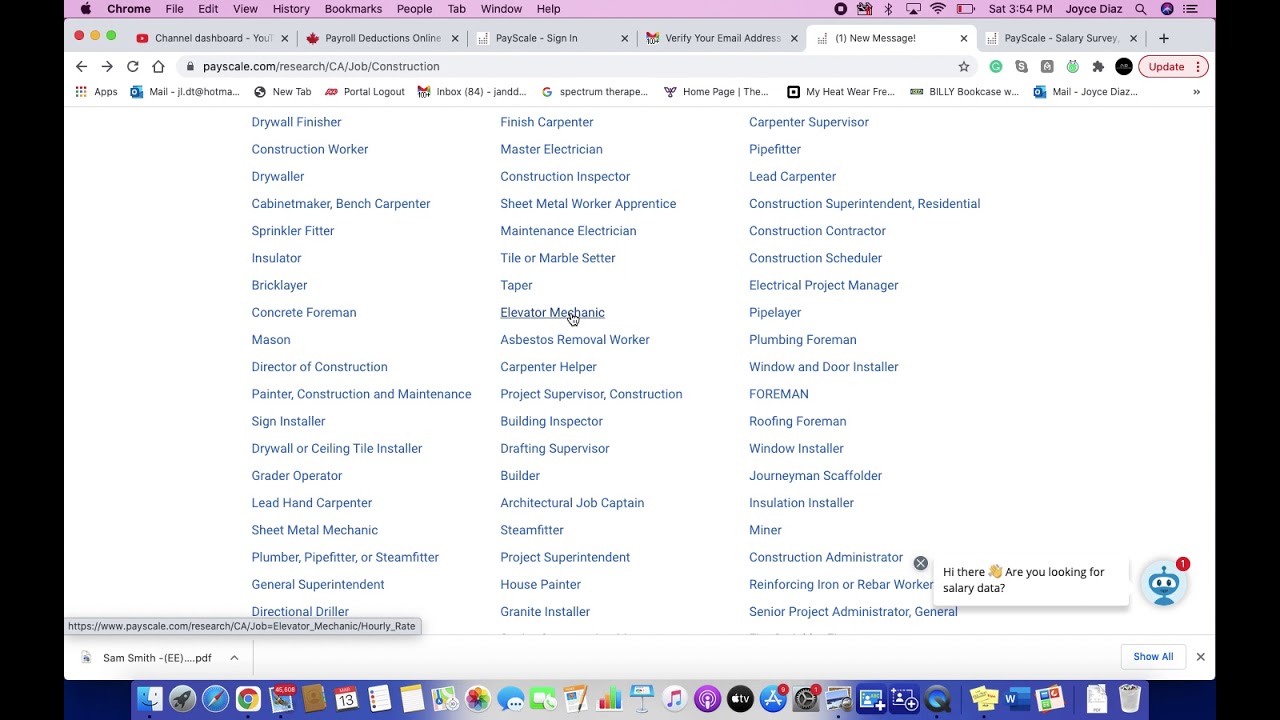The height and width of the screenshot is (720, 1280).
Task: Open Music app from the Dock
Action: point(674,698)
